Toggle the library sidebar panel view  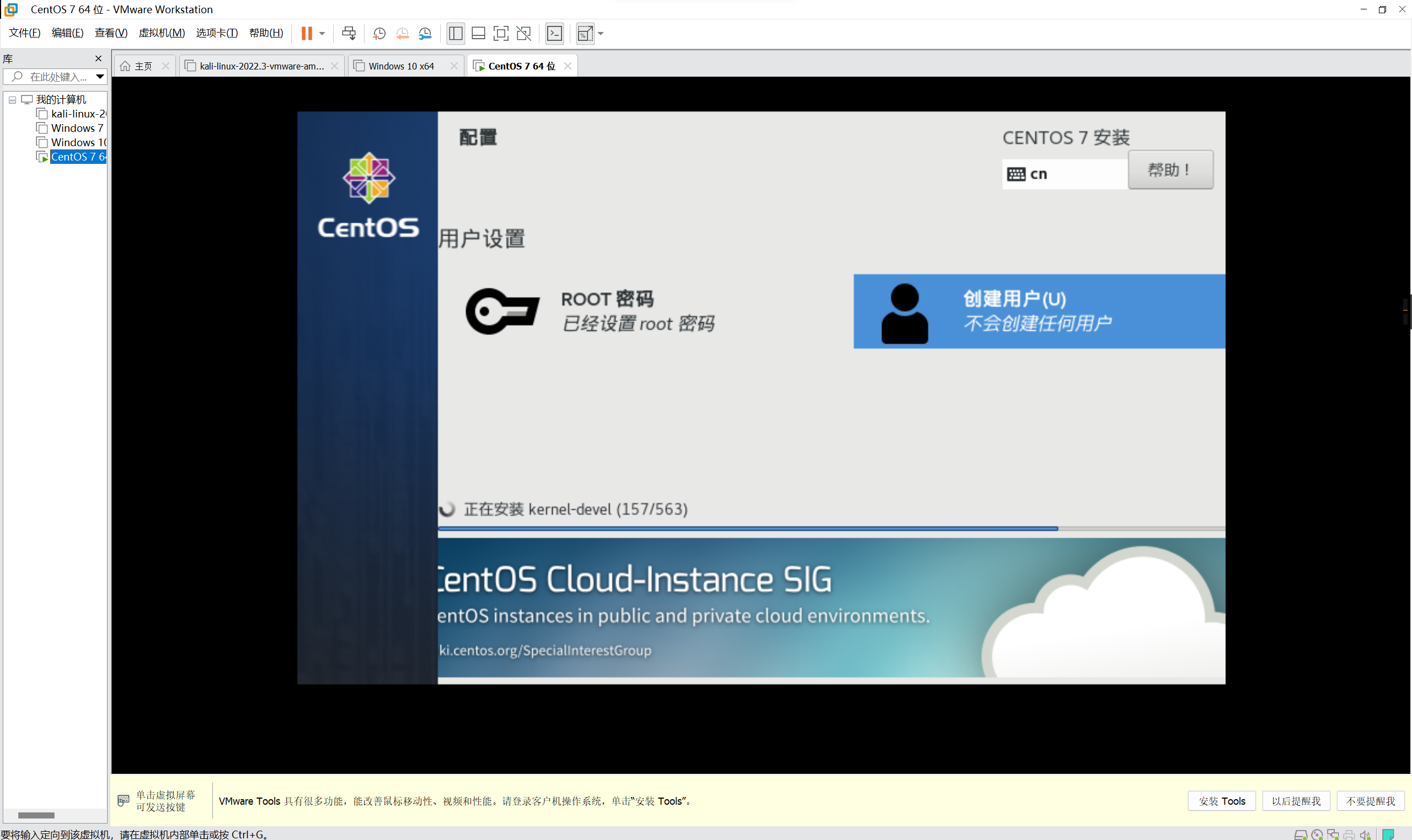tap(455, 34)
